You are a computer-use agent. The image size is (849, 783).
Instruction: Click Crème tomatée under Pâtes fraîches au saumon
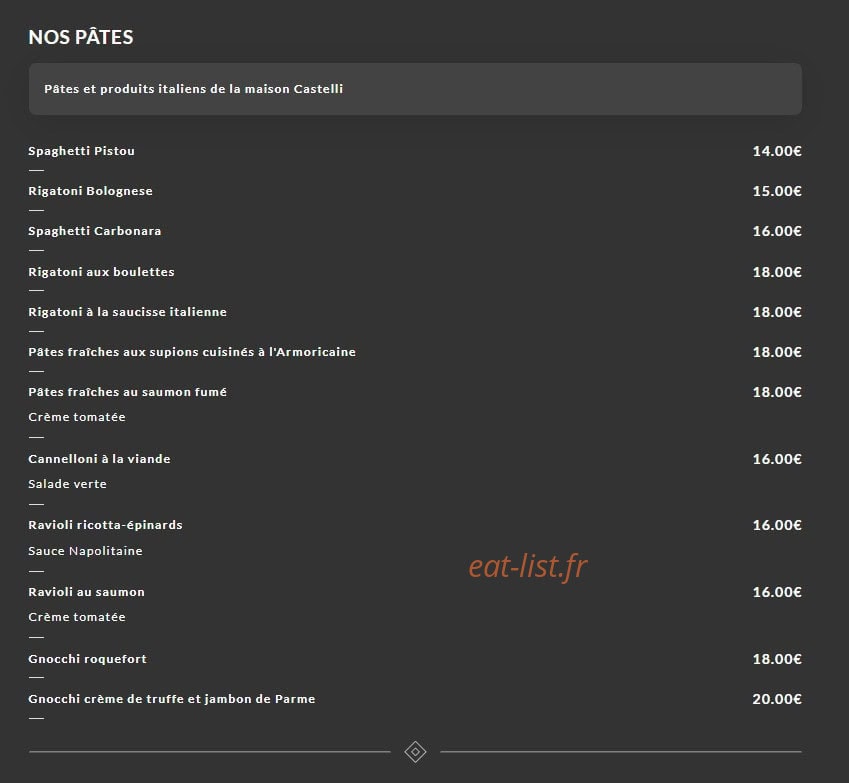[x=77, y=417]
